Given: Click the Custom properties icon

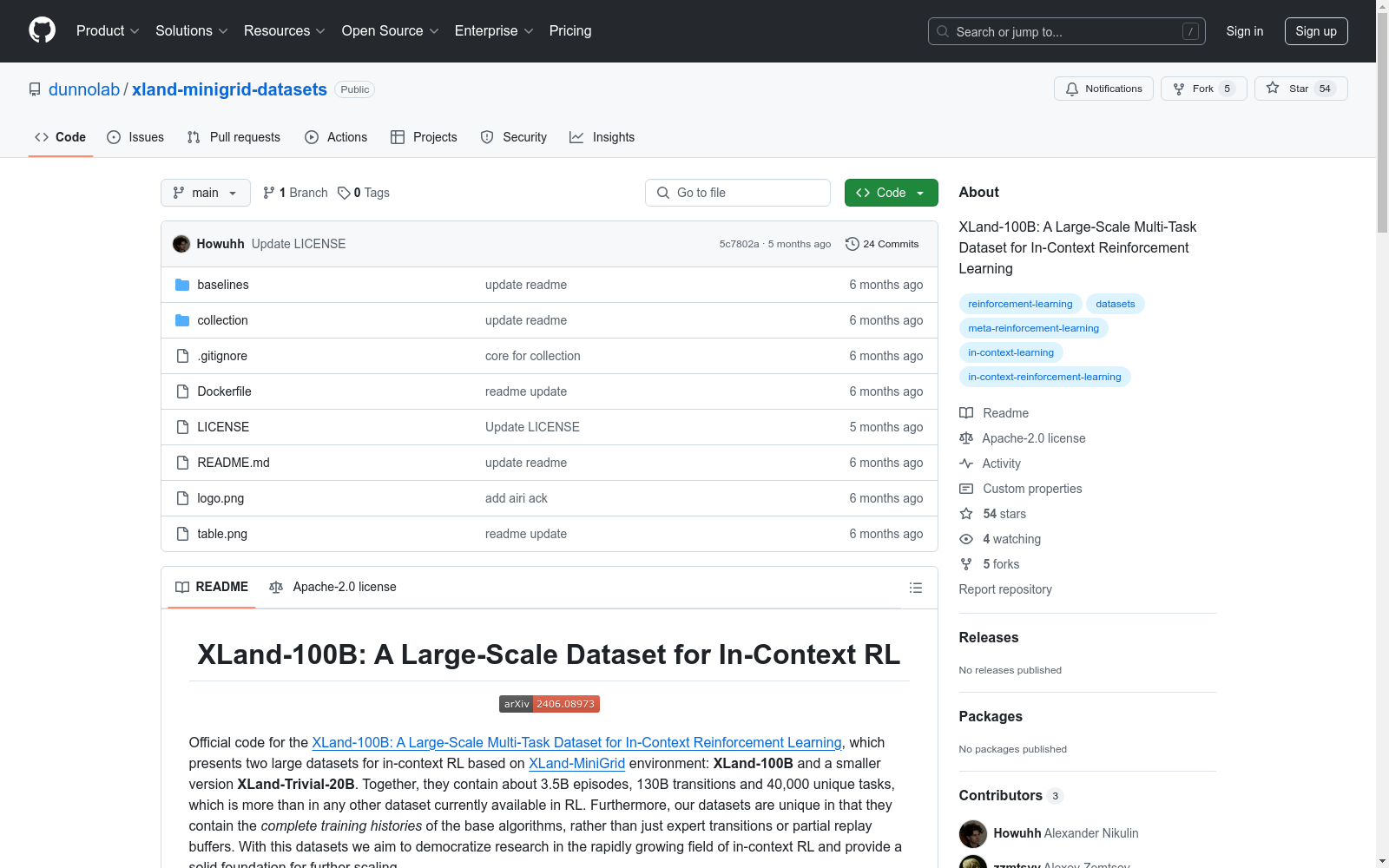Looking at the screenshot, I should tap(966, 489).
